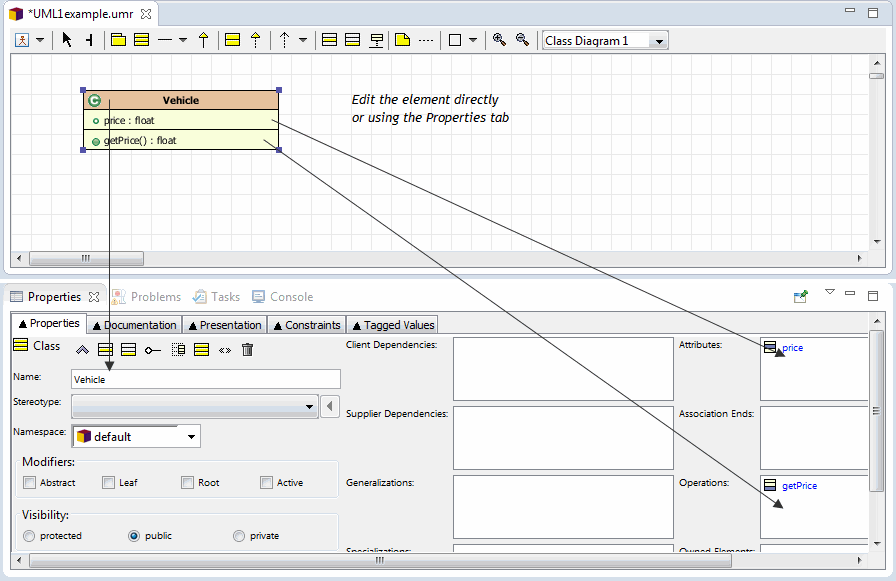Click the trash delete icon in Properties
Screen dimensions: 896x581
point(248,350)
